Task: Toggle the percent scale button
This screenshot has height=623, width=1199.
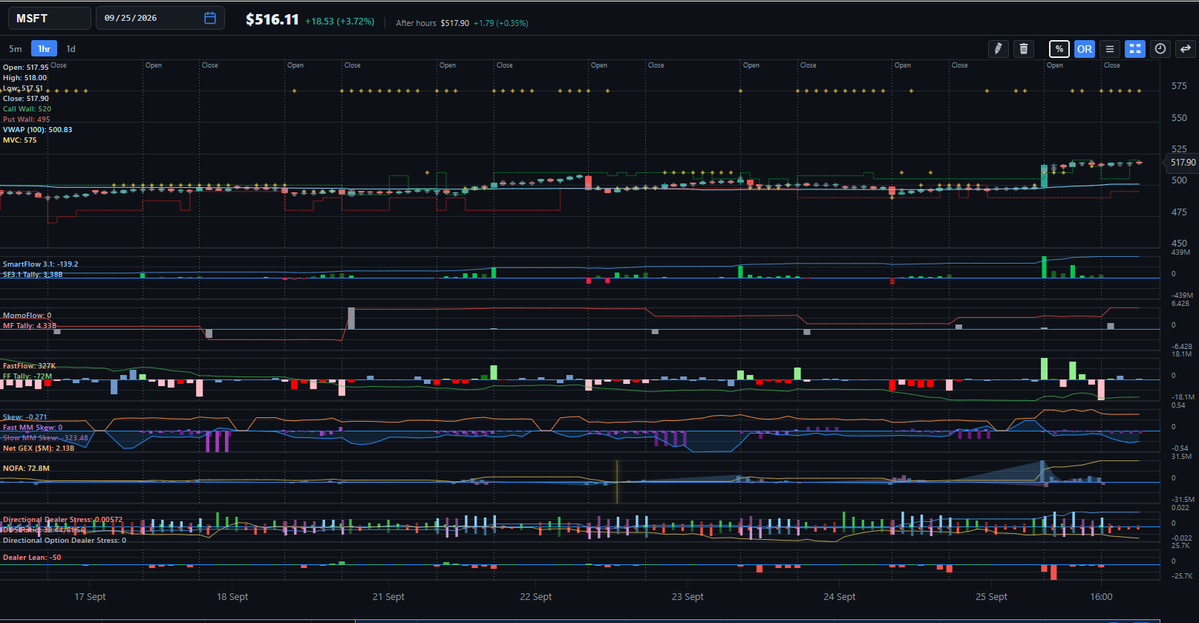Action: click(x=1059, y=49)
